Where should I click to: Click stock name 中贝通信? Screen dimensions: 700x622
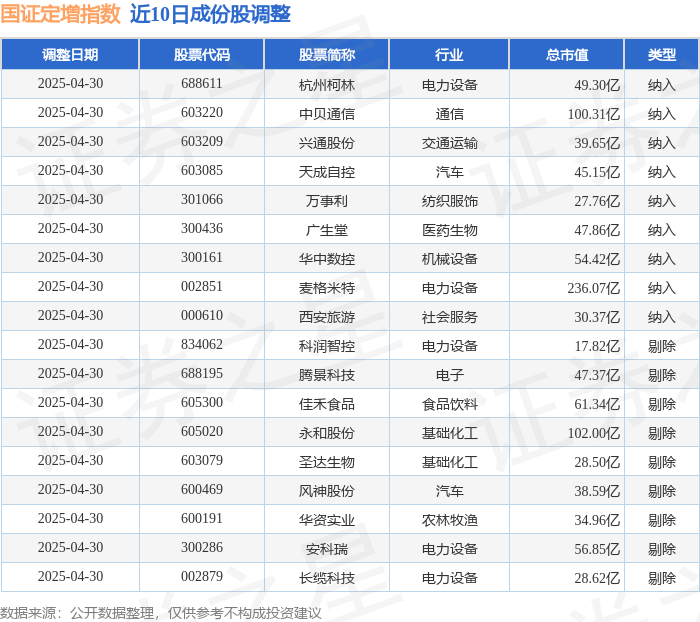[327, 114]
